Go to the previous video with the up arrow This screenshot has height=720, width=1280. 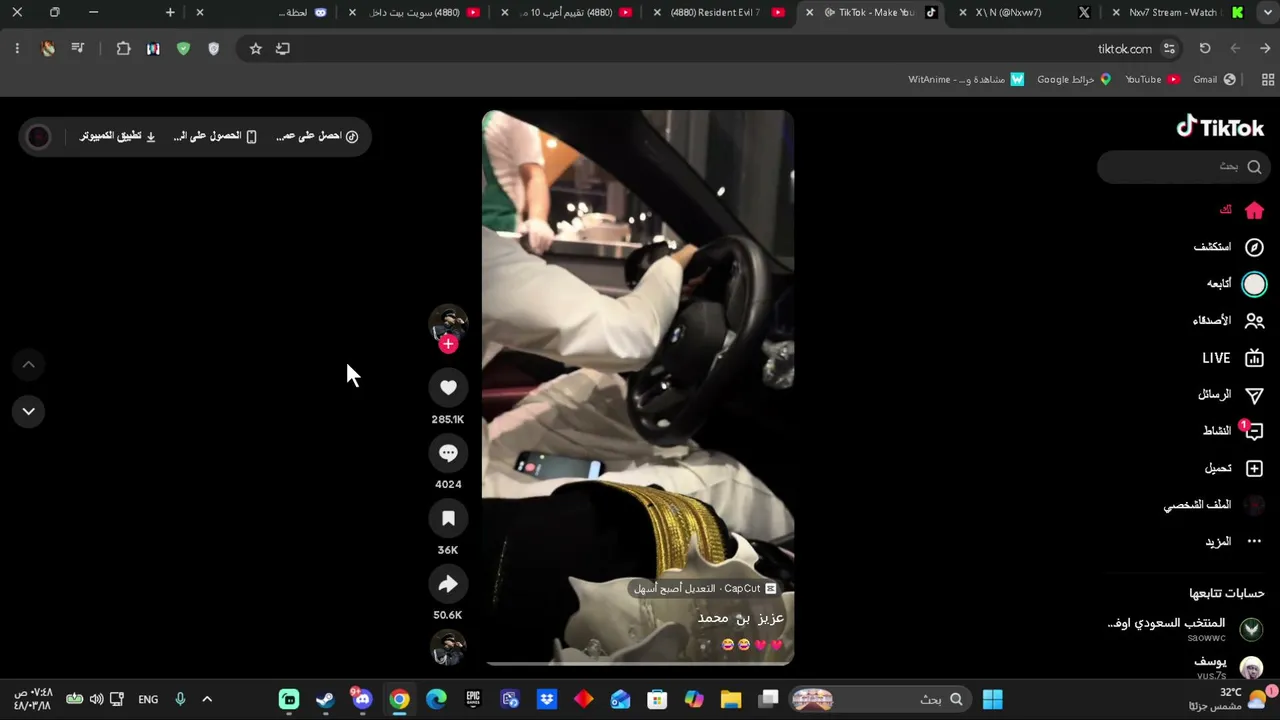[x=28, y=365]
